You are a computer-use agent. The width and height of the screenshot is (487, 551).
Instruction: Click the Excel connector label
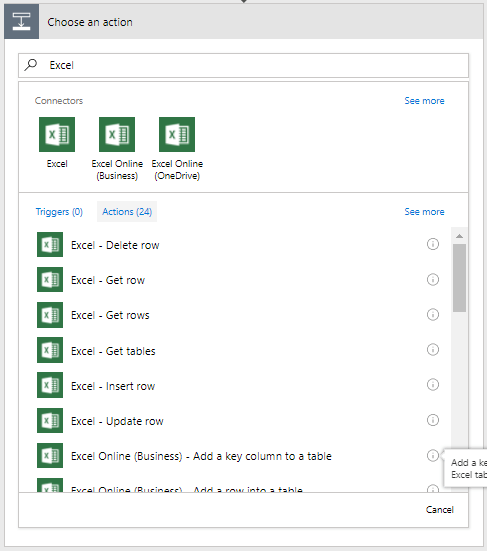point(57,164)
